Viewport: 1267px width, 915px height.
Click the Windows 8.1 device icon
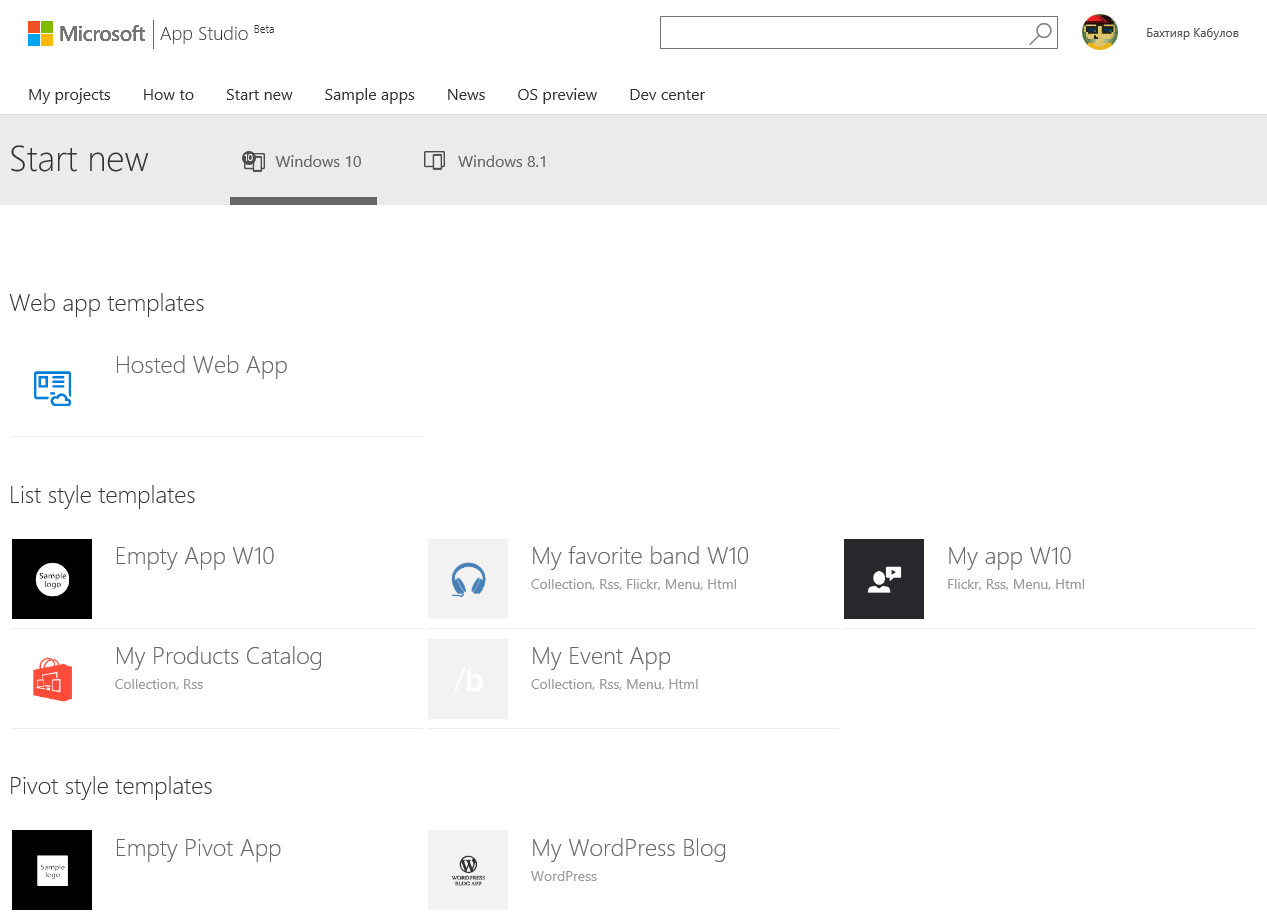click(434, 161)
